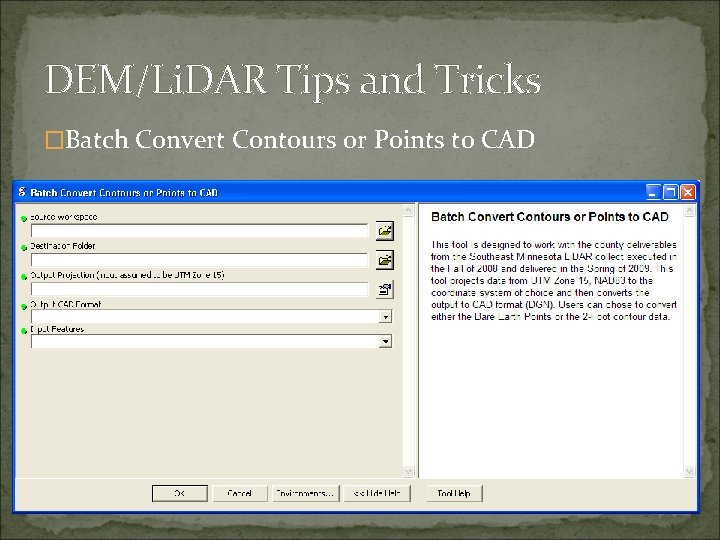The width and height of the screenshot is (720, 540).
Task: Click the Output Projection parameter label
Action: (127, 275)
